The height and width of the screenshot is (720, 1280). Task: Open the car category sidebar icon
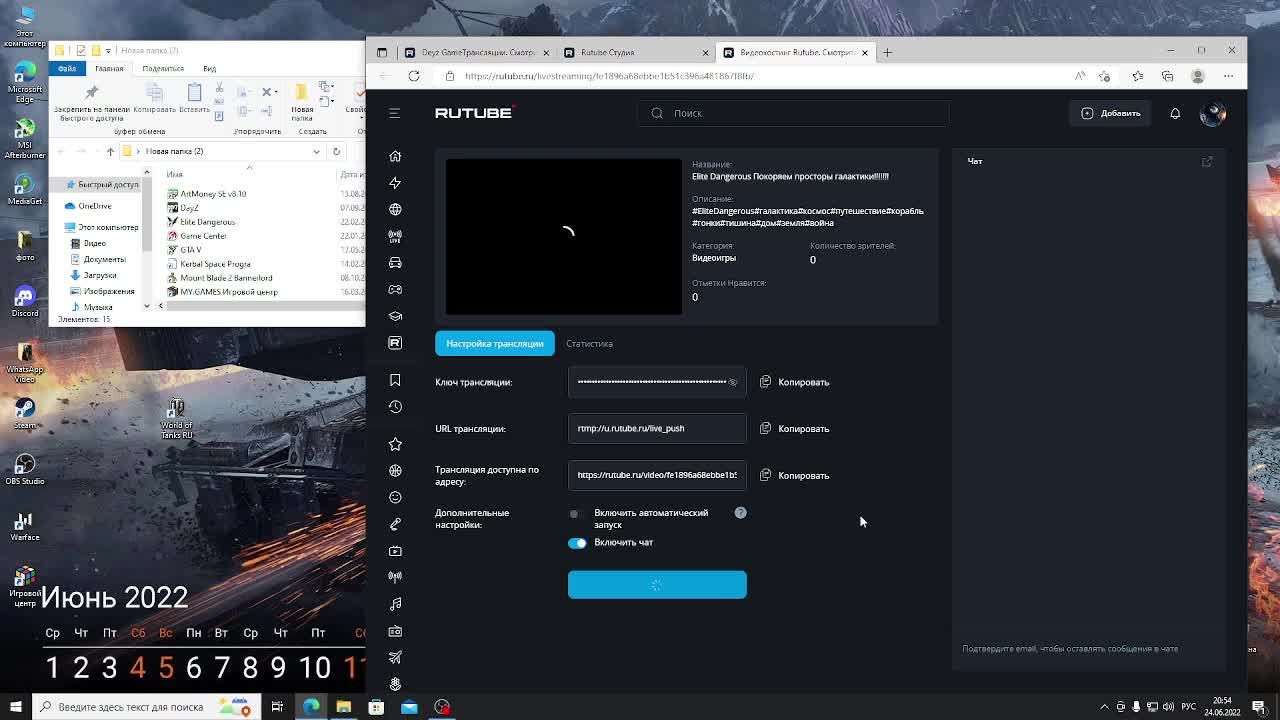pos(395,263)
